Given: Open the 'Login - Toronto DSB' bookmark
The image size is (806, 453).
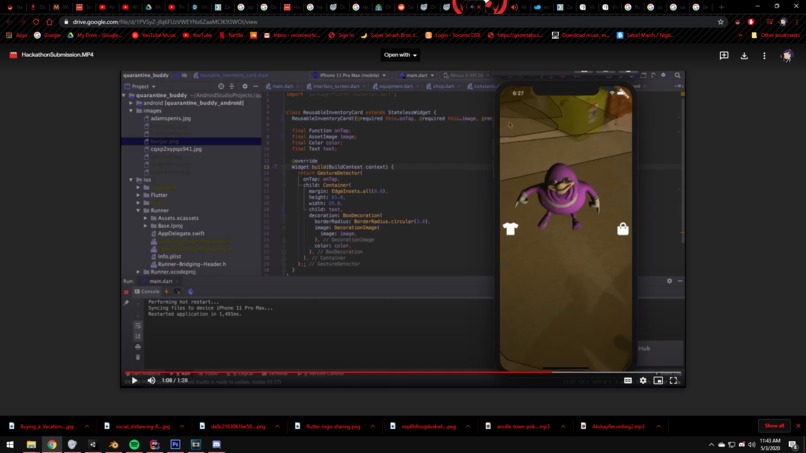Looking at the screenshot, I should click(x=452, y=35).
